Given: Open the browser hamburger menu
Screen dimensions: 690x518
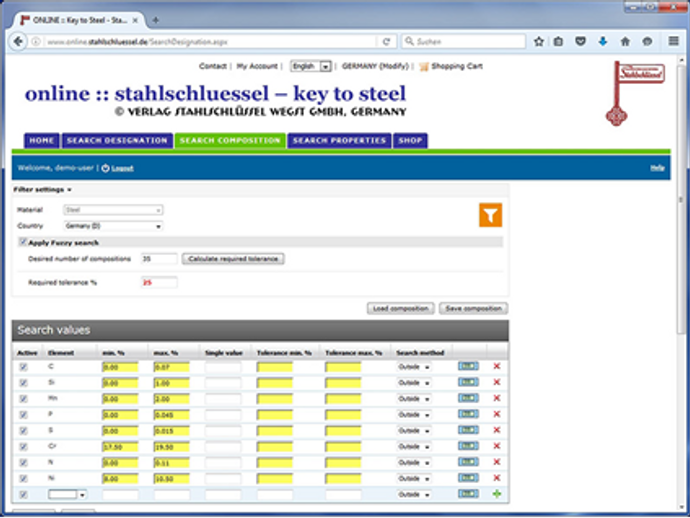Looking at the screenshot, I should click(673, 41).
